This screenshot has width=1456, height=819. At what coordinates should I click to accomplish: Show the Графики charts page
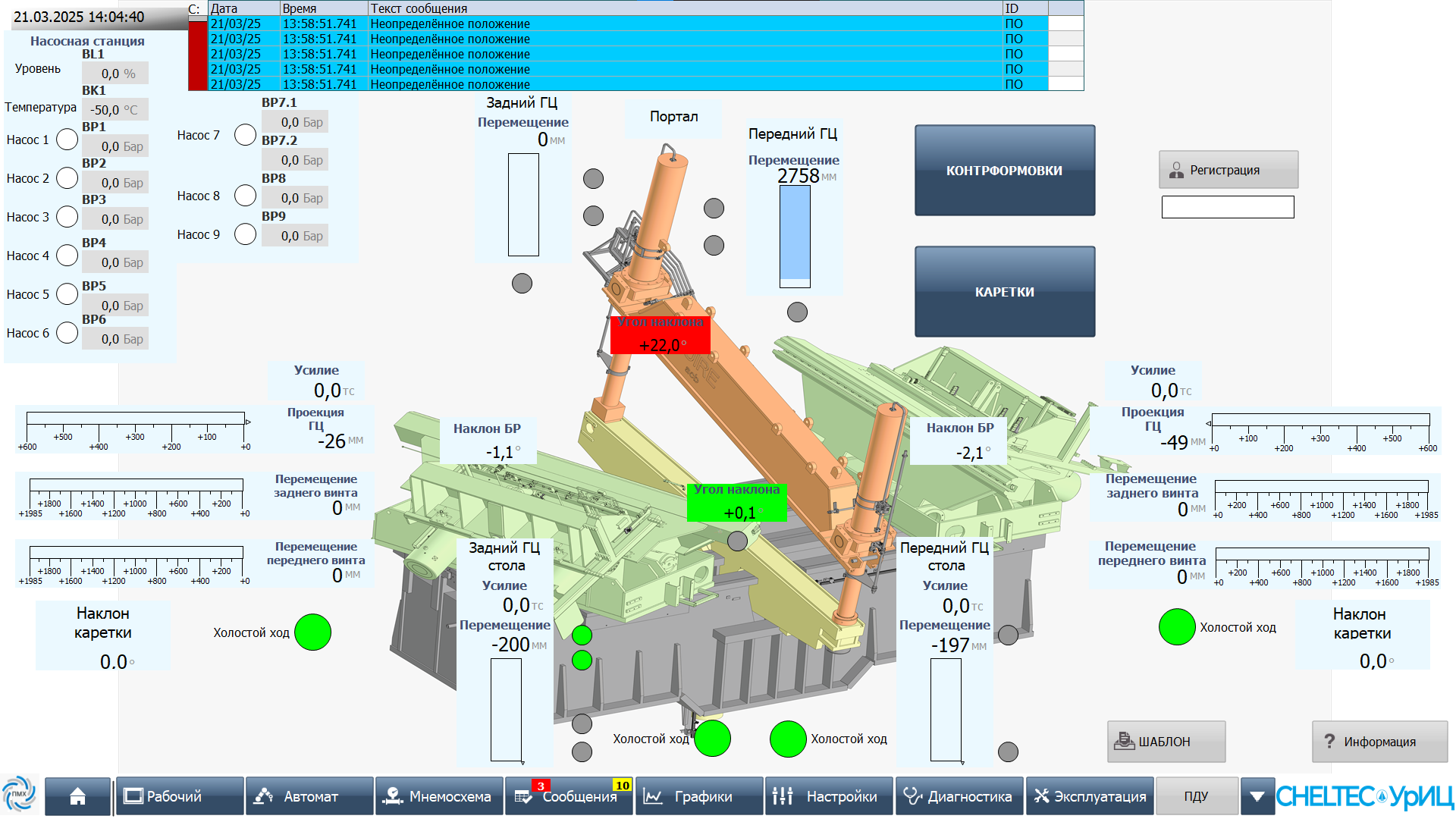(698, 796)
